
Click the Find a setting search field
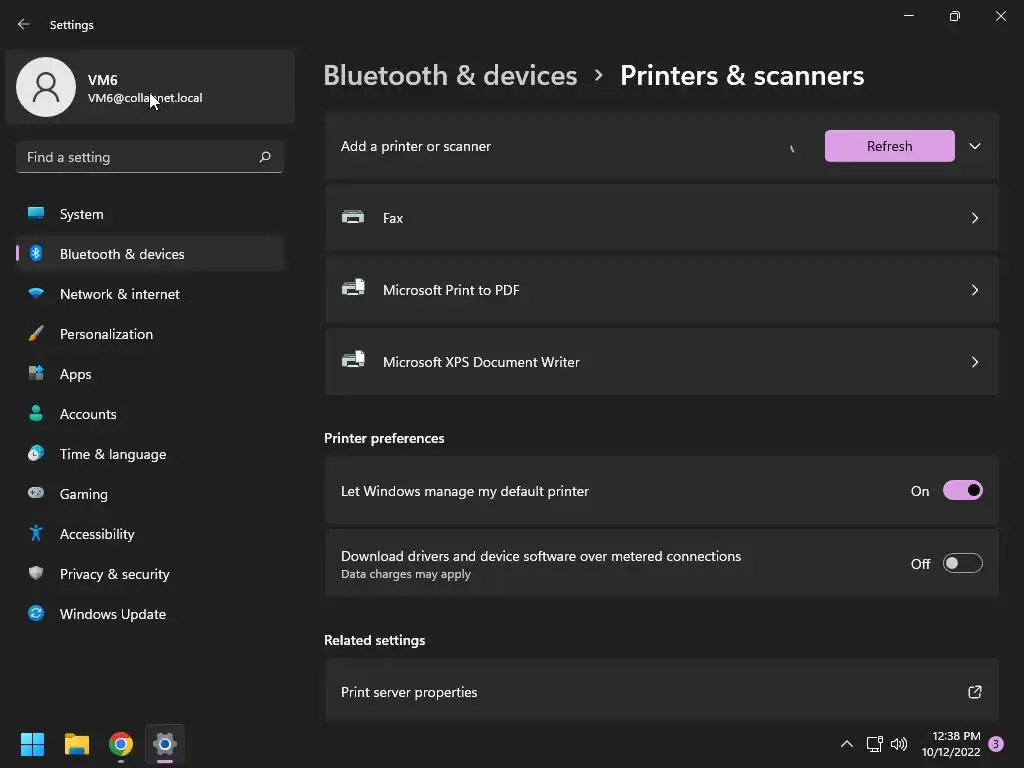[x=138, y=157]
